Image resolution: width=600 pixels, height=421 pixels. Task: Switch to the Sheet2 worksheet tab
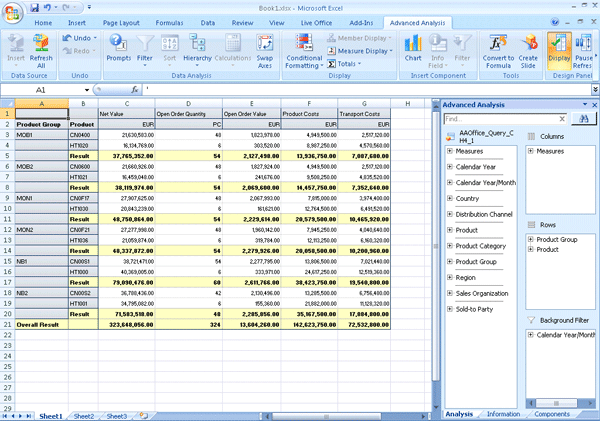click(84, 415)
